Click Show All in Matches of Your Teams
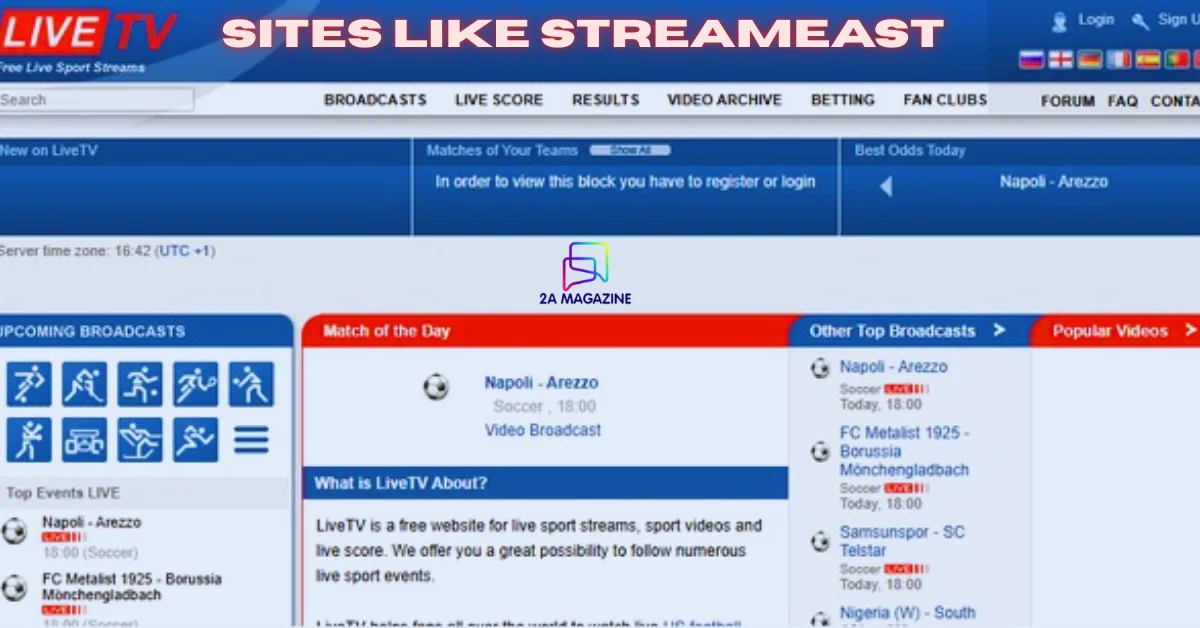Image resolution: width=1200 pixels, height=628 pixels. click(630, 150)
